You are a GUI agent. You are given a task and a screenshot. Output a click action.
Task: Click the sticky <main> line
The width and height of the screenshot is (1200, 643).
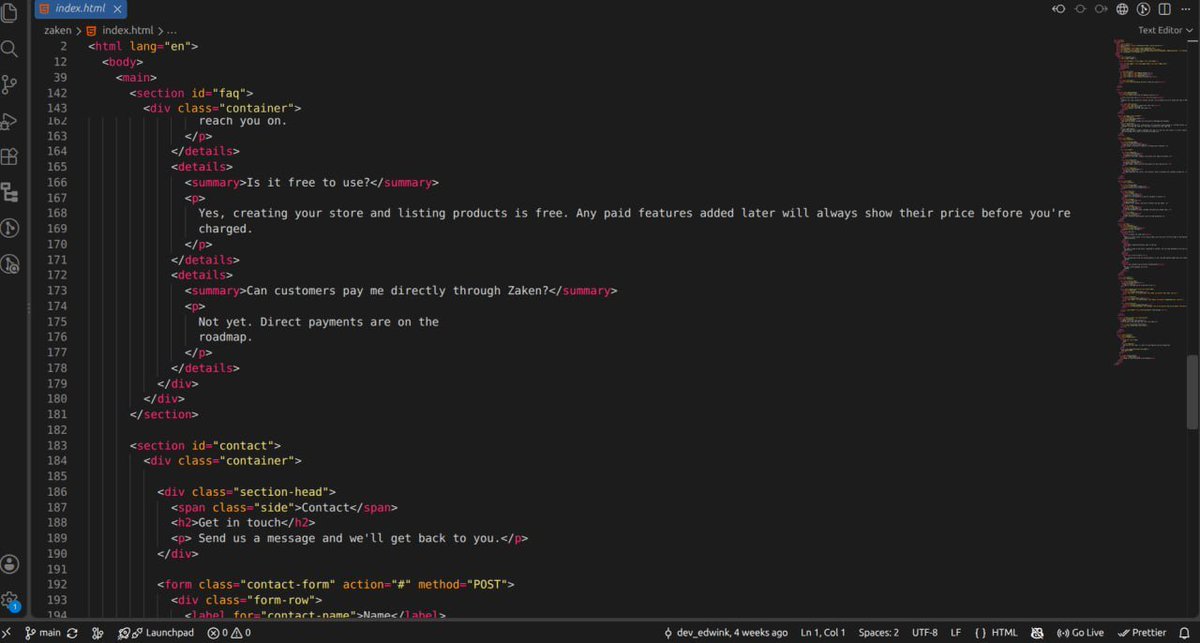tap(136, 77)
